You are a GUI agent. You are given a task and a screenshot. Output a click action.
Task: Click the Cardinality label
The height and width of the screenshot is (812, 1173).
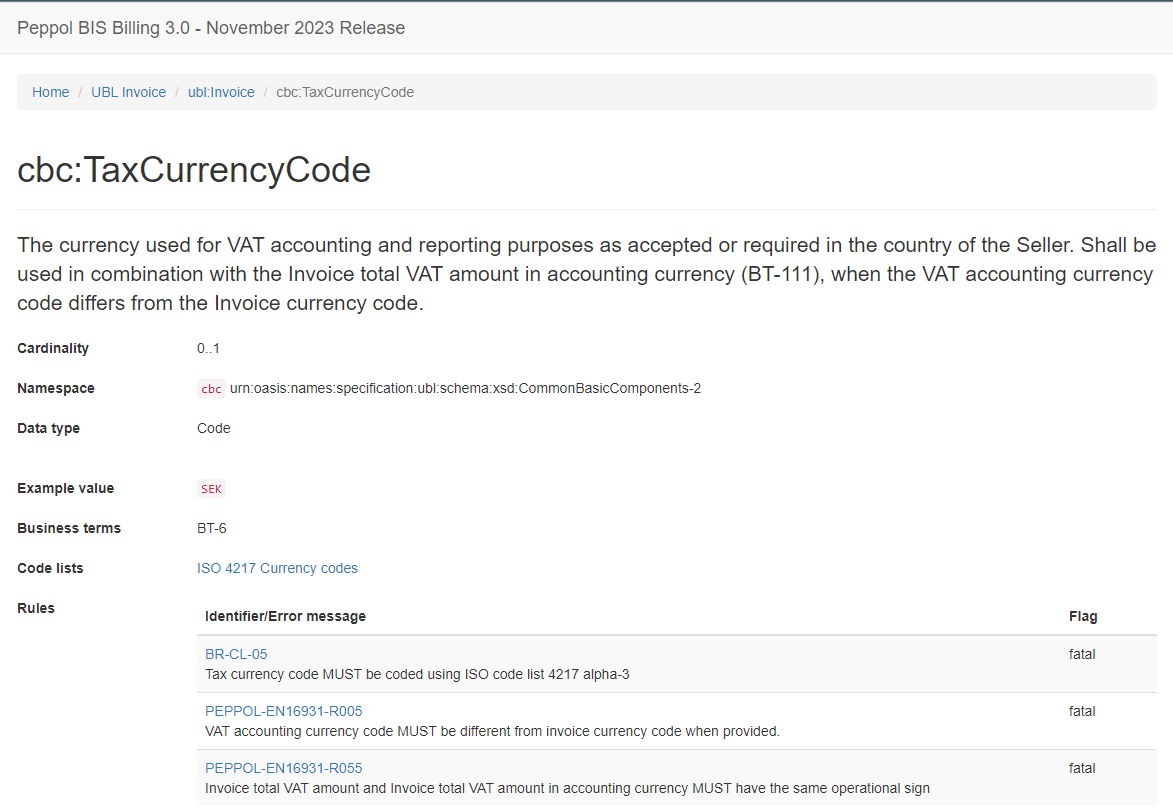click(x=53, y=348)
